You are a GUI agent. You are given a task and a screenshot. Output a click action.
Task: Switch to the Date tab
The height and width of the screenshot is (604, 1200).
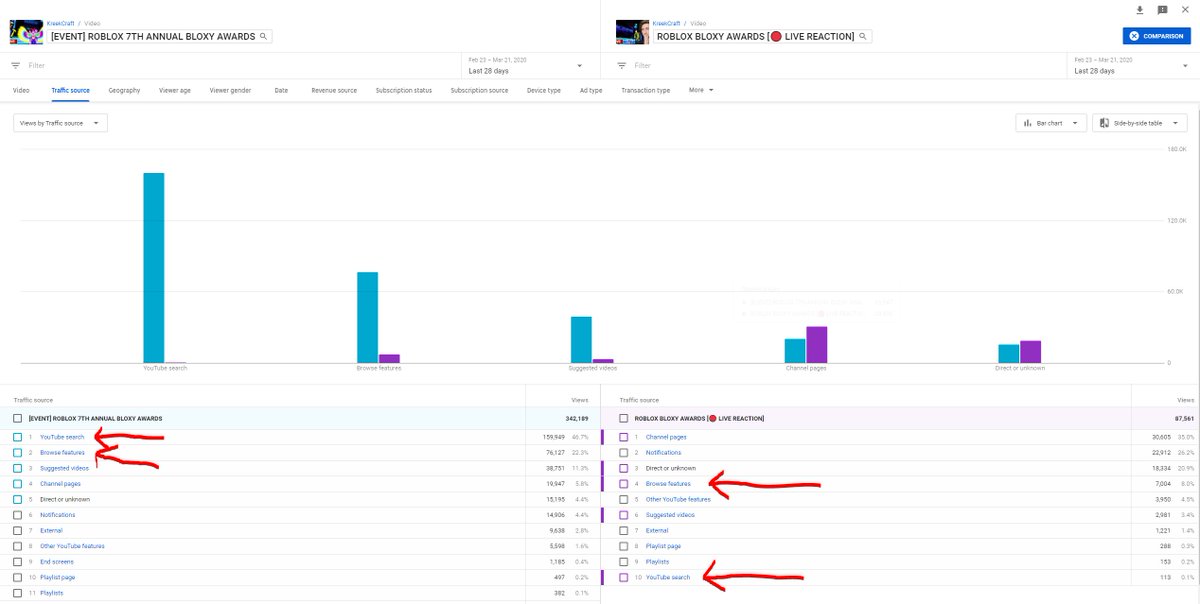coord(281,90)
